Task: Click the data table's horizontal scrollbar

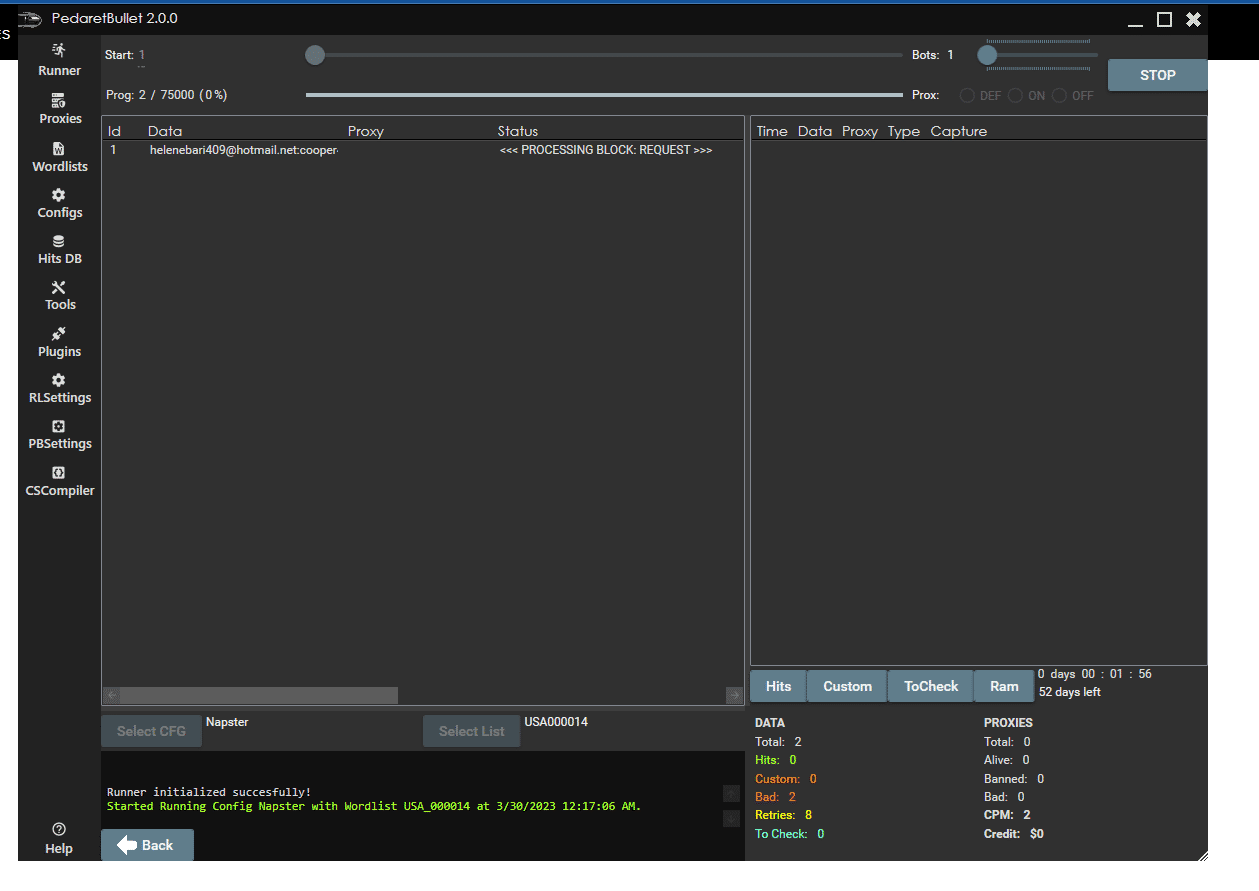Action: pos(259,695)
